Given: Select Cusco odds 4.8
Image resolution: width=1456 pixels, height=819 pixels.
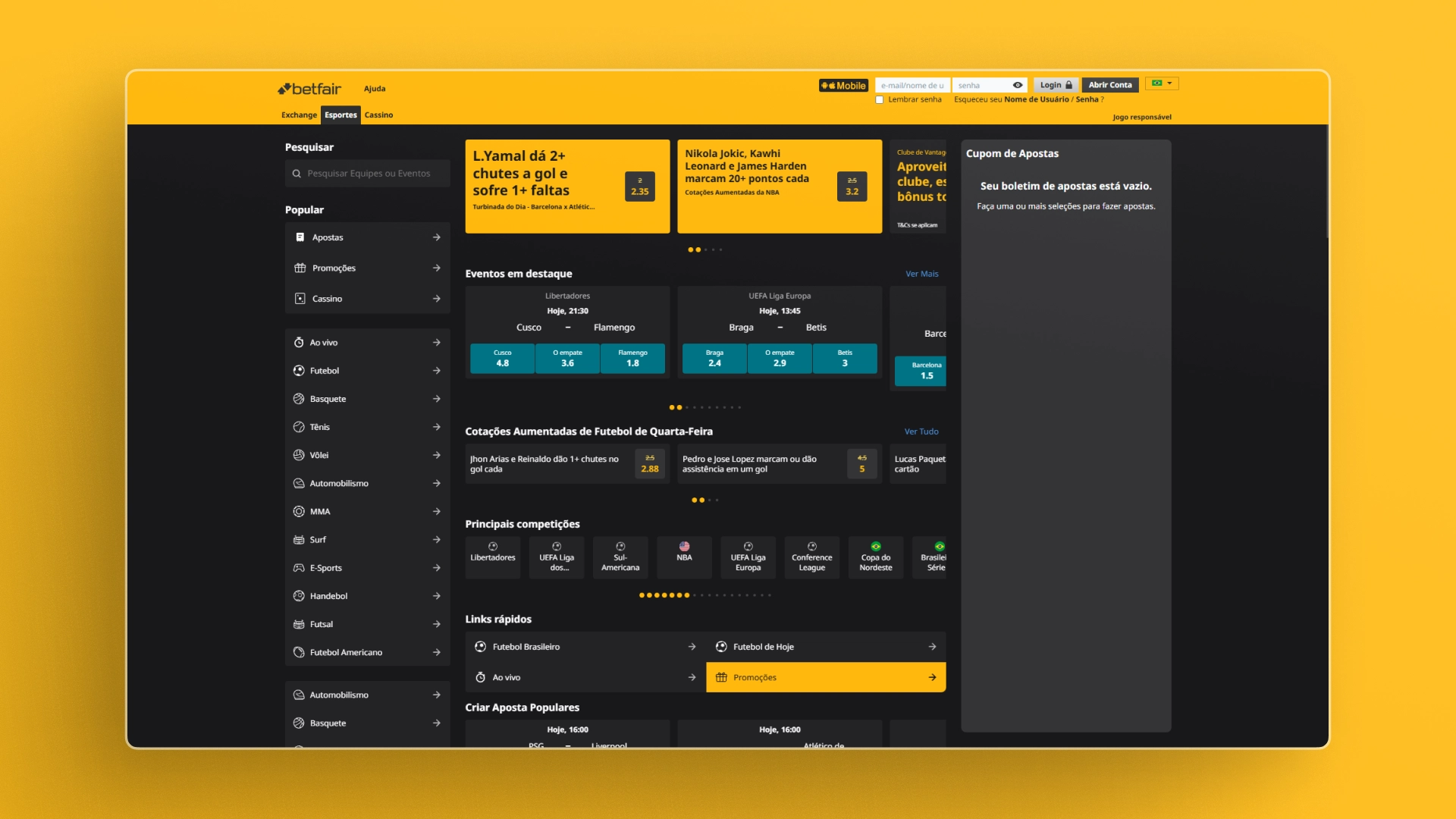Looking at the screenshot, I should [502, 359].
